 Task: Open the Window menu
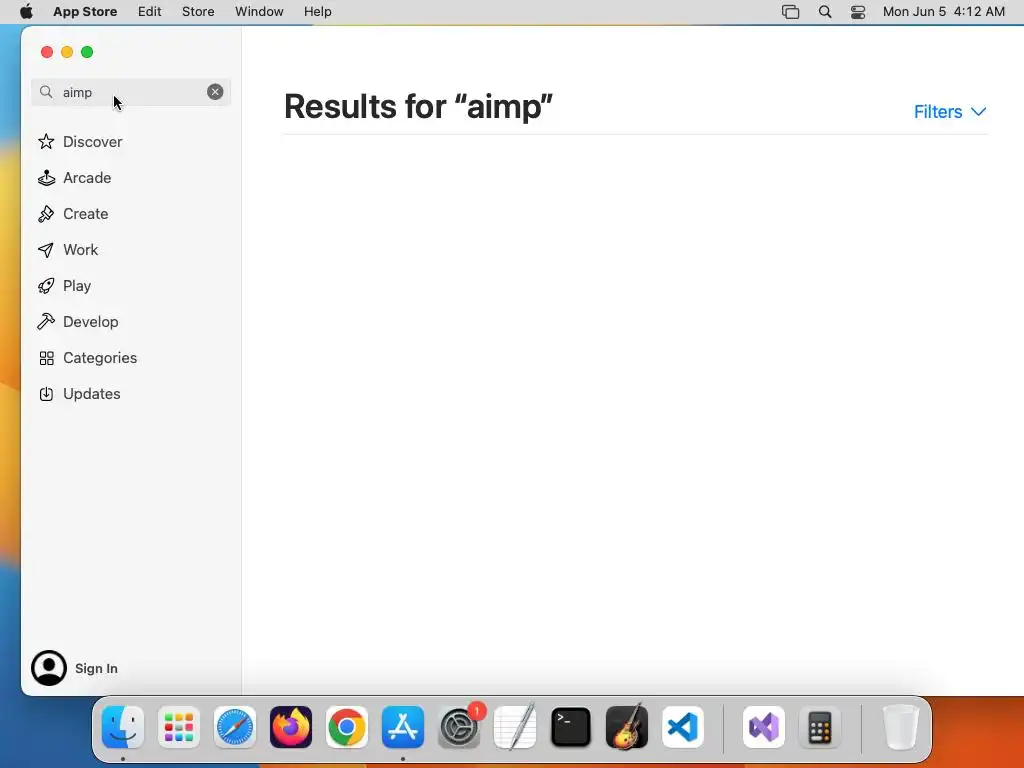click(x=259, y=12)
